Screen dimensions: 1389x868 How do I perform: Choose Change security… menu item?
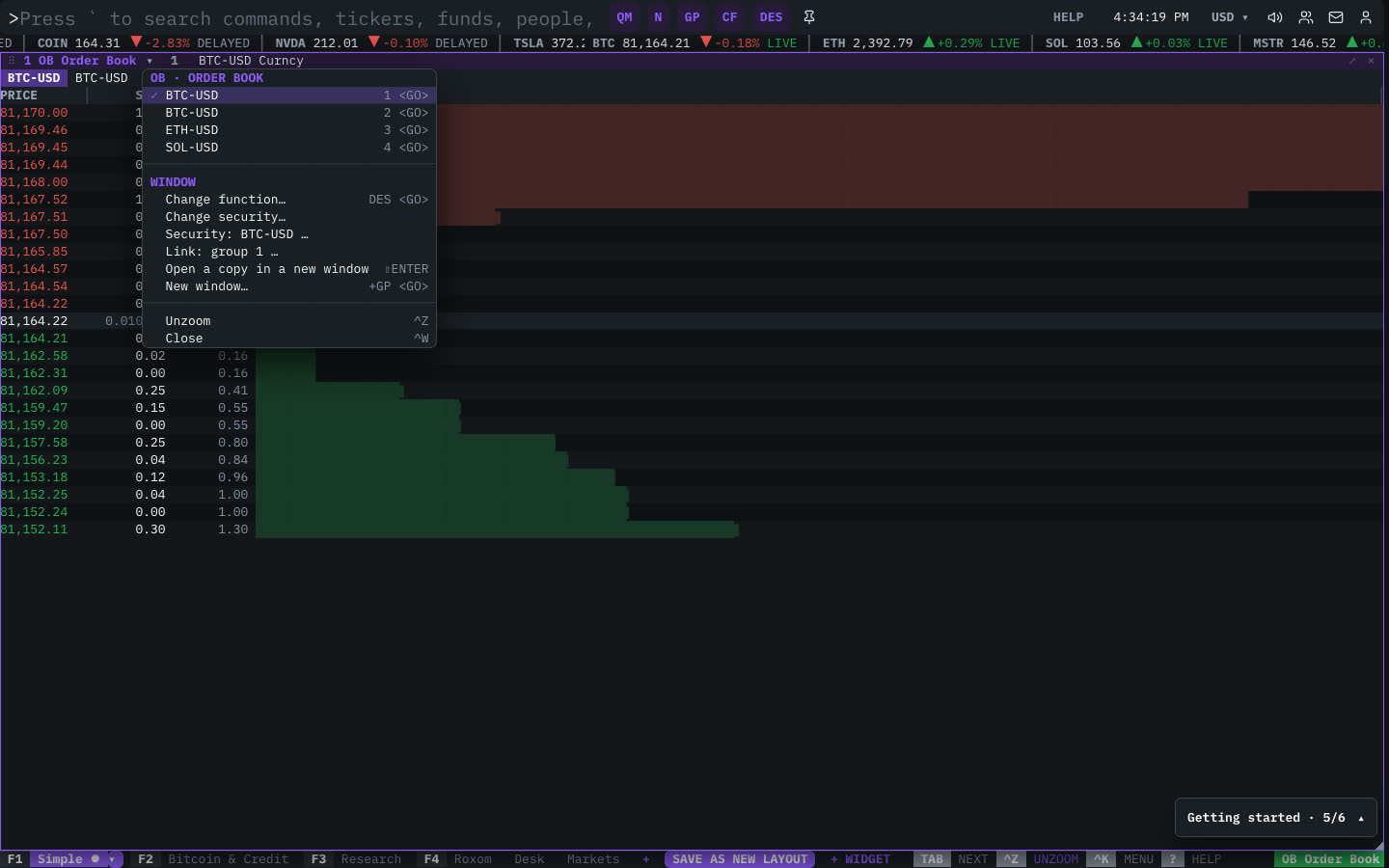pyautogui.click(x=289, y=217)
